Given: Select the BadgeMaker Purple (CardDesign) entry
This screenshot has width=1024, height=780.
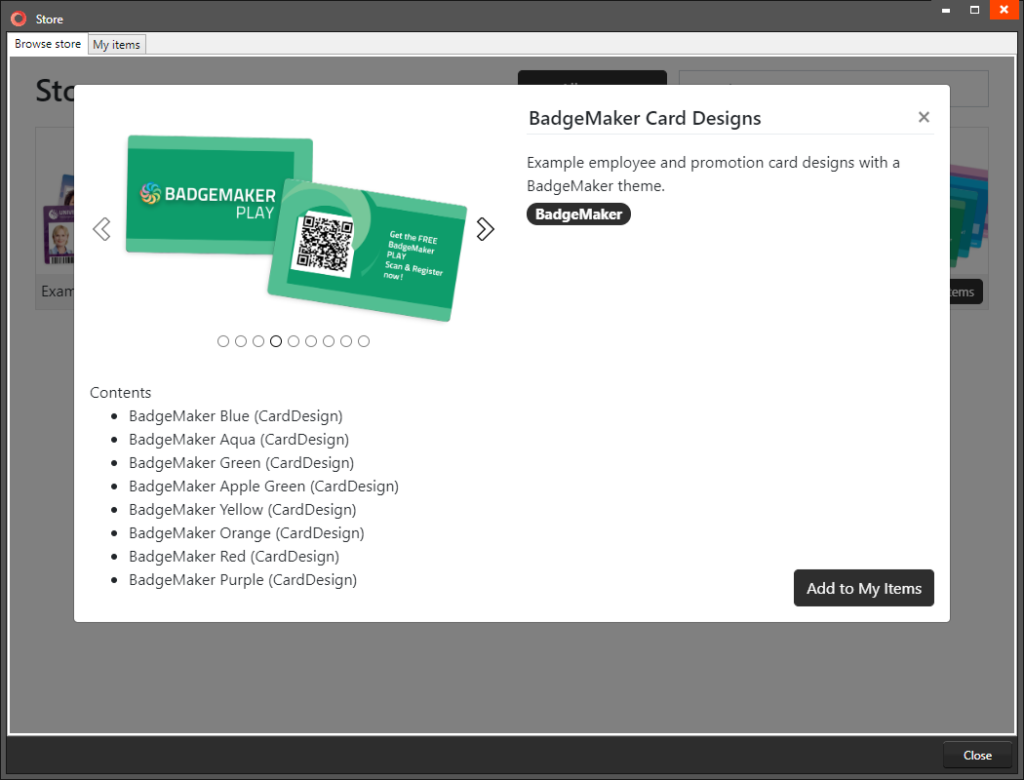Looking at the screenshot, I should (x=242, y=580).
